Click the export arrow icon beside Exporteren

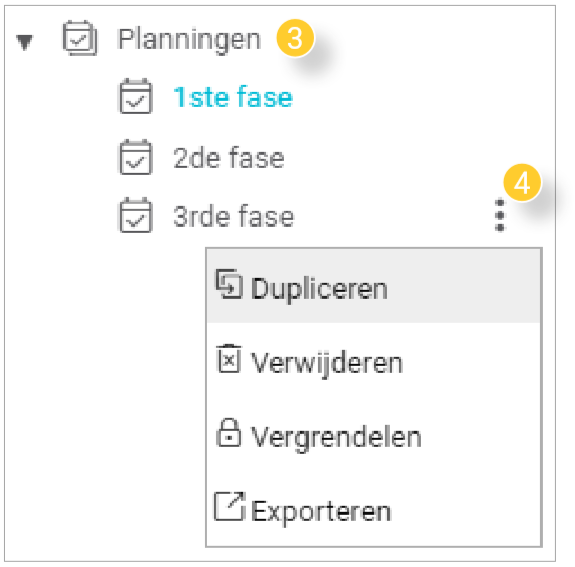230,506
